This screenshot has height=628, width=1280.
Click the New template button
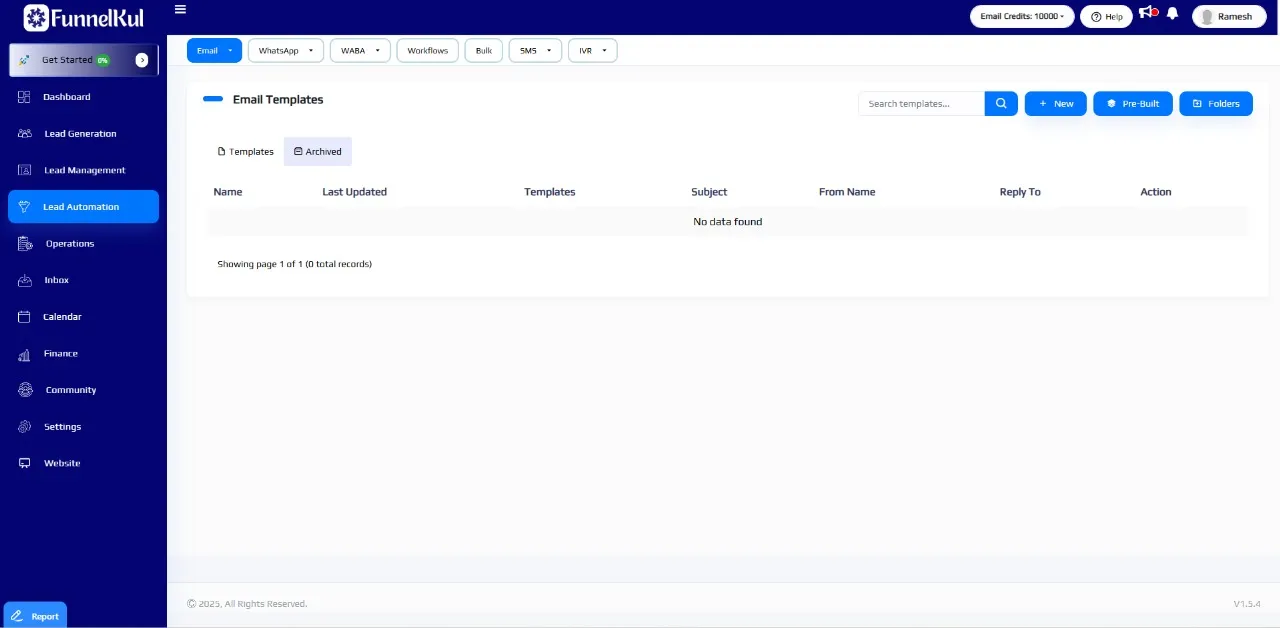coord(1055,104)
